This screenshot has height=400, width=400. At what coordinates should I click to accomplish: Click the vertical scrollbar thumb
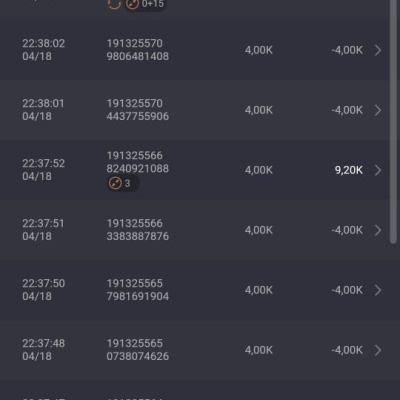393,122
